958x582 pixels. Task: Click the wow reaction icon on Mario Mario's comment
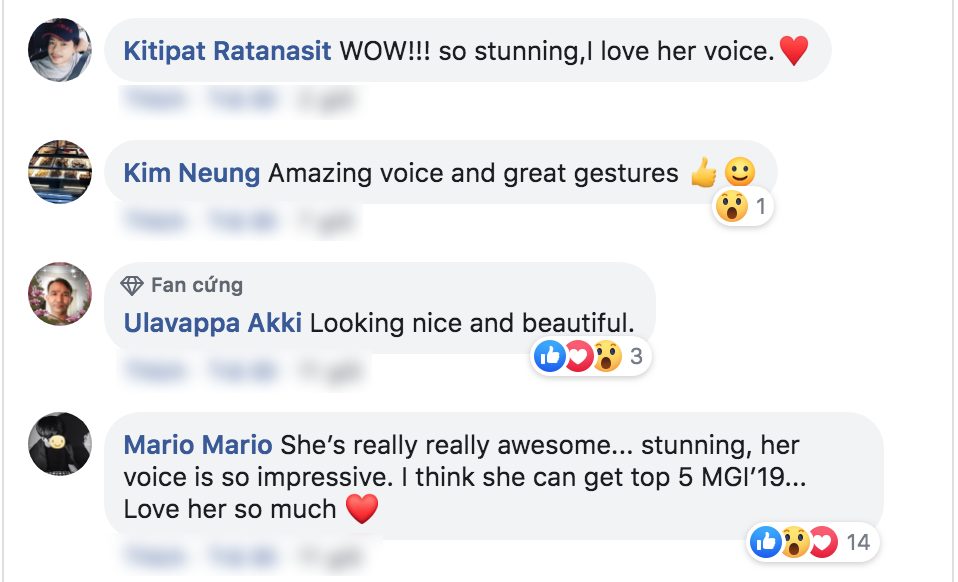794,543
